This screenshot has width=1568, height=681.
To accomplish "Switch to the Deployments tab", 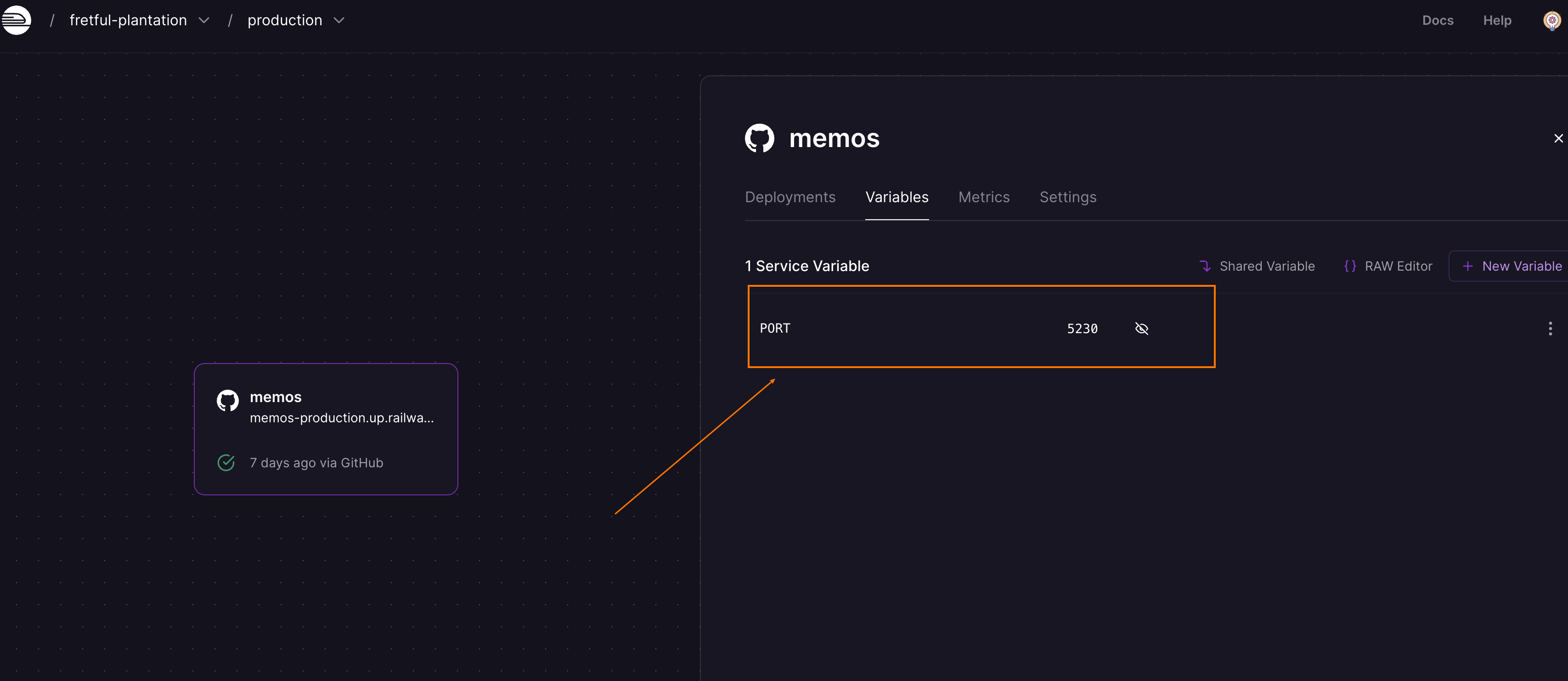I will 790,197.
